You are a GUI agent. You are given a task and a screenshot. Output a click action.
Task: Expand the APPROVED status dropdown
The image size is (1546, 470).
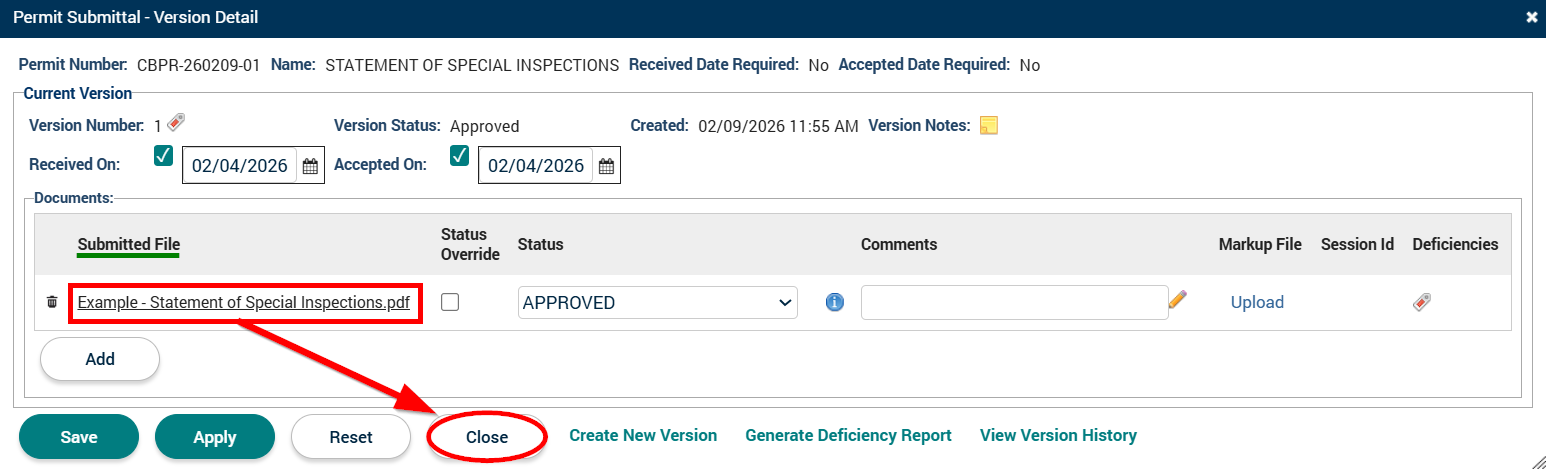coord(657,303)
